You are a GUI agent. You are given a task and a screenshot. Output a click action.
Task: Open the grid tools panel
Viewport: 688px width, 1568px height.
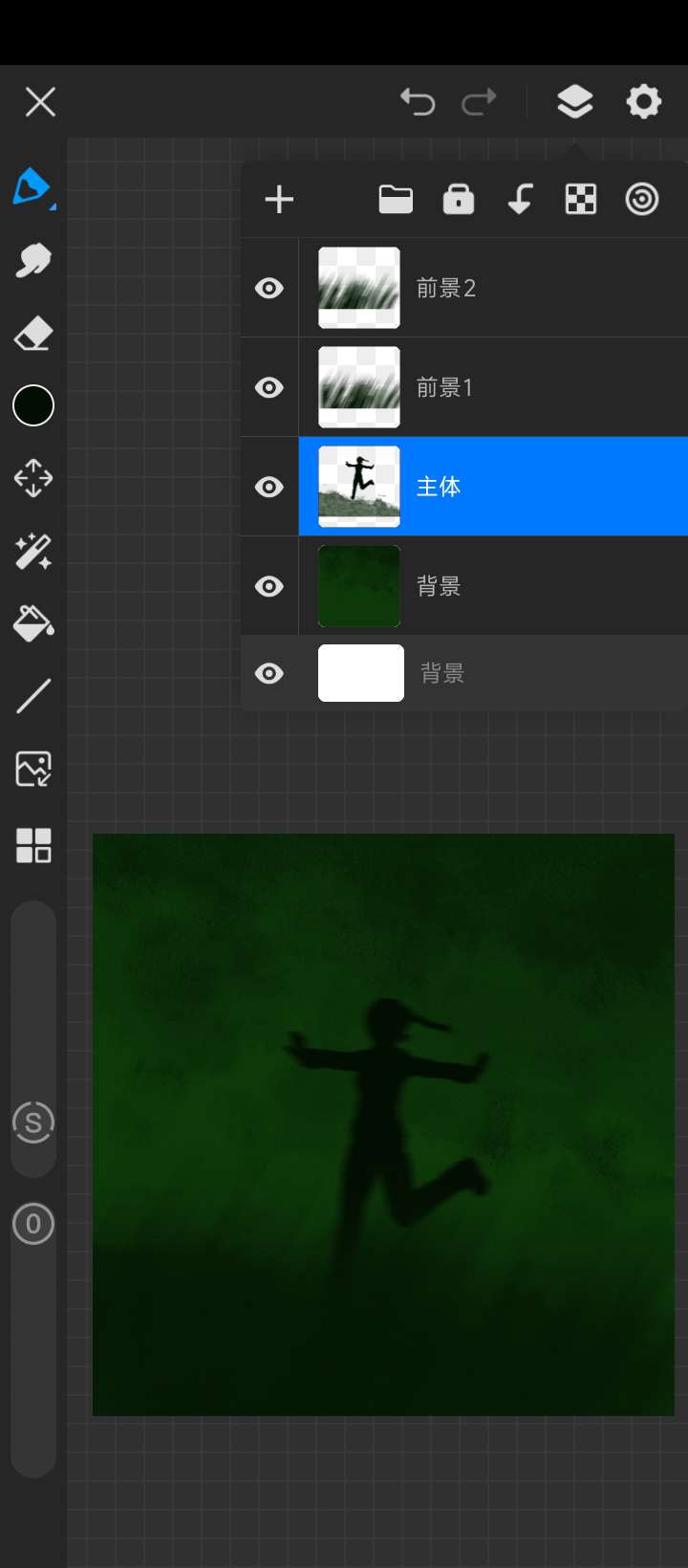tap(32, 845)
